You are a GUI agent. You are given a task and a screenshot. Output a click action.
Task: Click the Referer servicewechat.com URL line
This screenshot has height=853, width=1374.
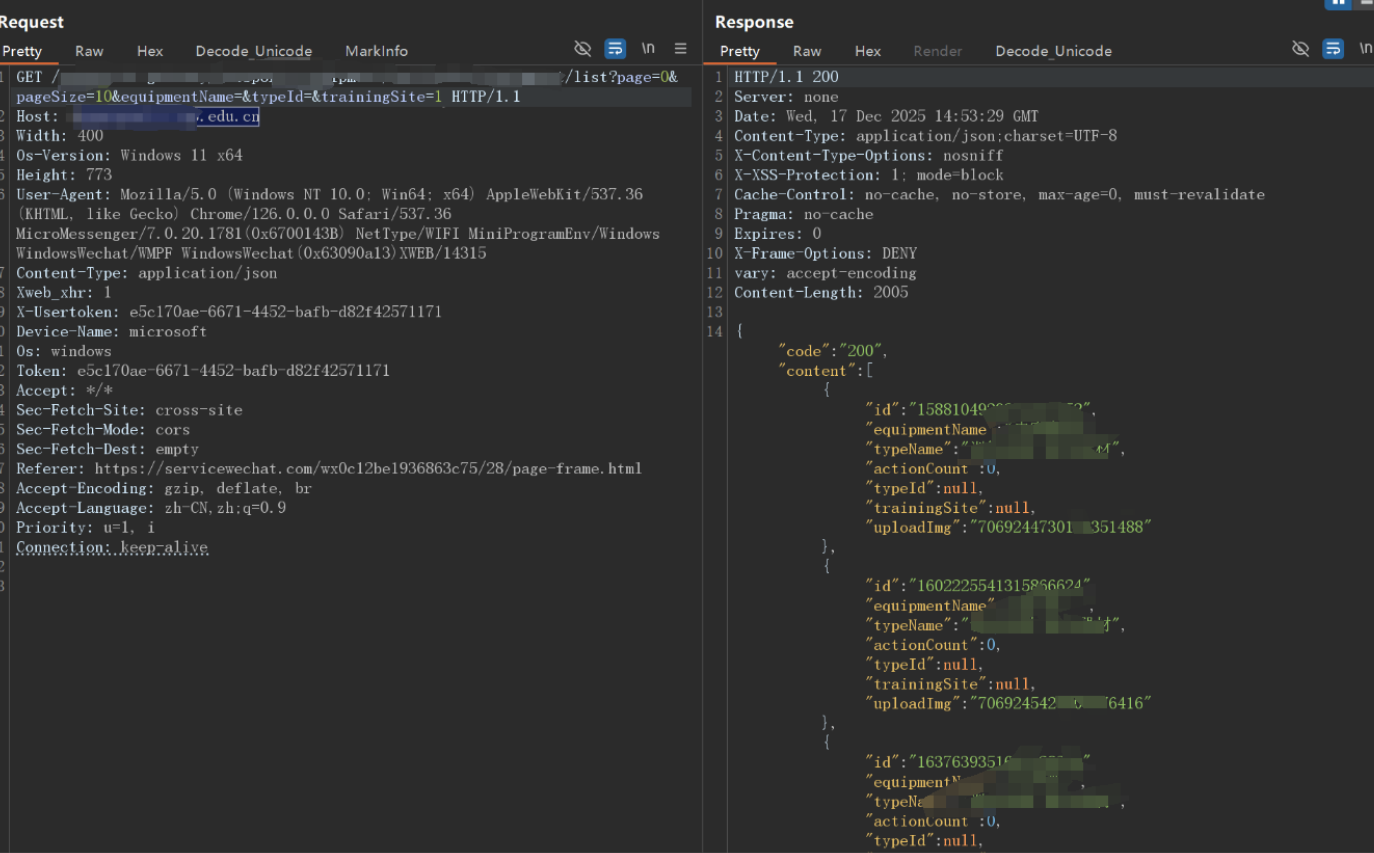pyautogui.click(x=329, y=469)
